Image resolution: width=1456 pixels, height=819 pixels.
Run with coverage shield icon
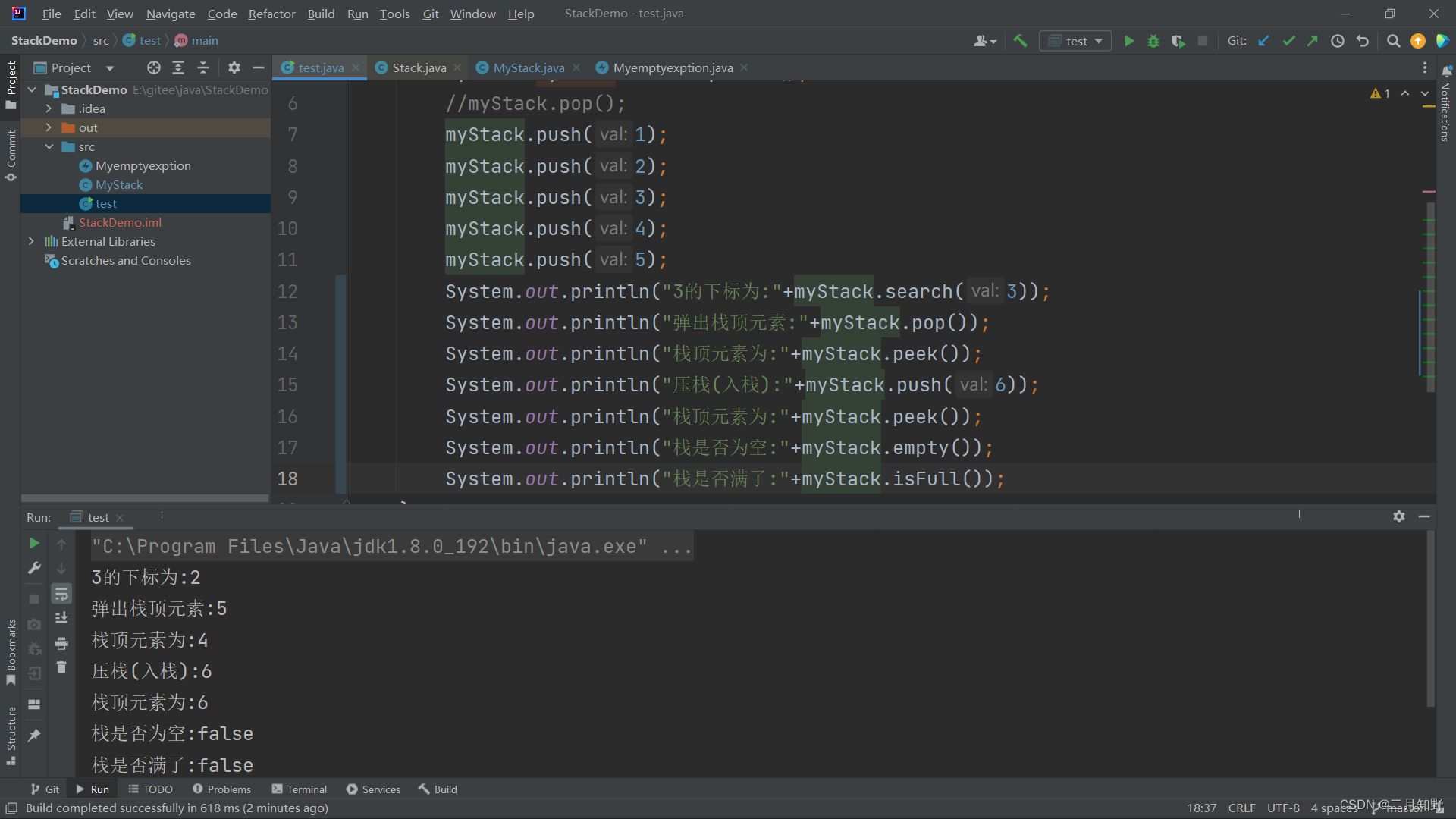(x=1178, y=41)
